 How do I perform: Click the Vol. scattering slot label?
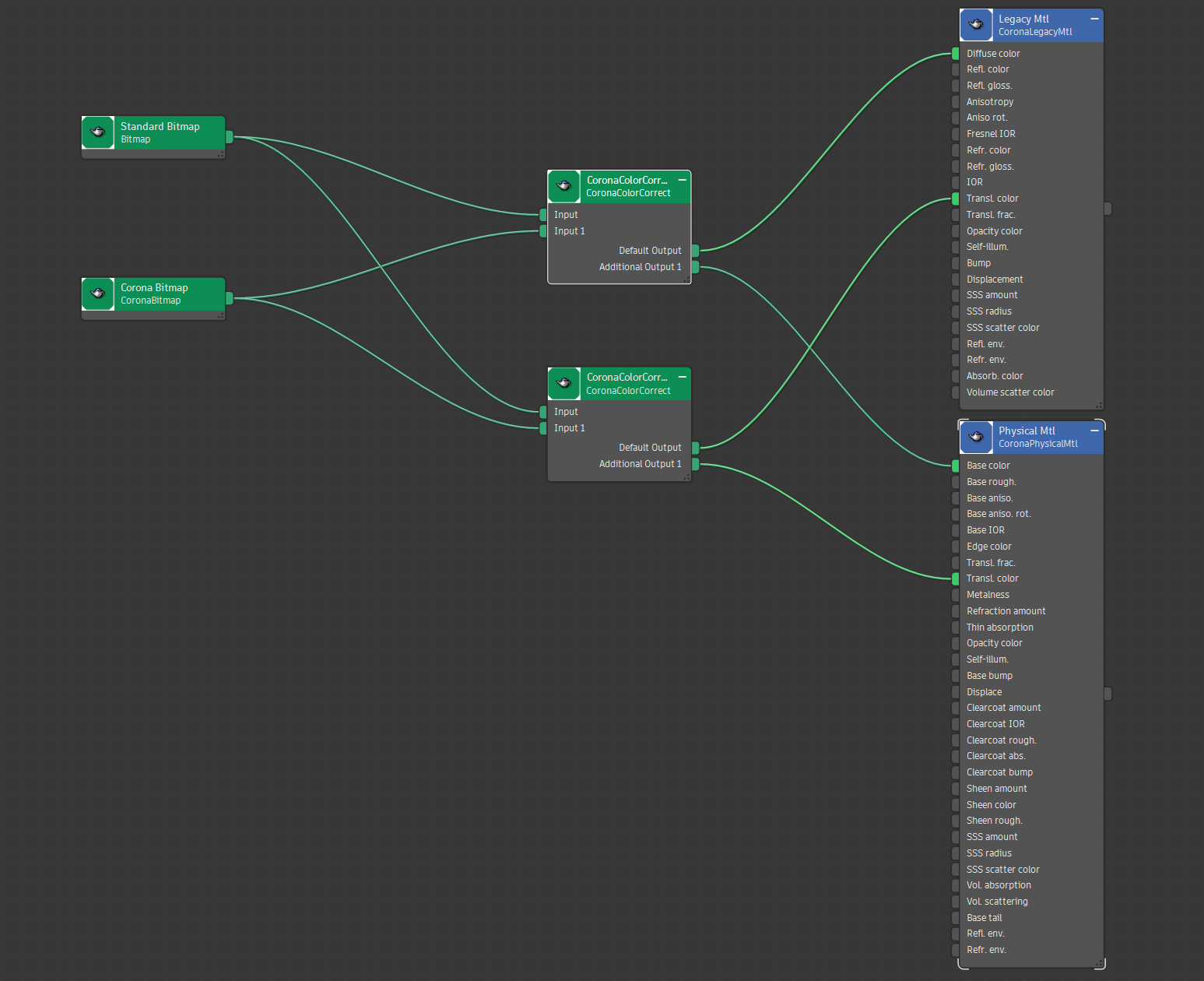[997, 902]
